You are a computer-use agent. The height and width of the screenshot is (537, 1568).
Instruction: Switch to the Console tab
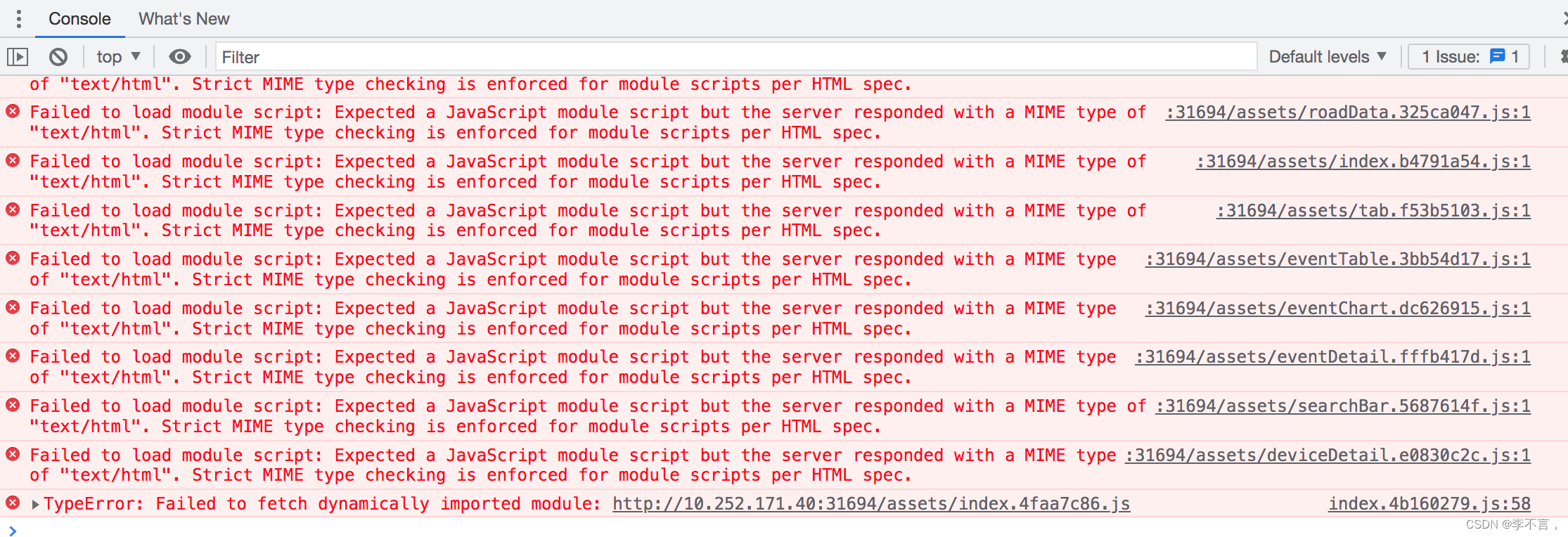tap(79, 19)
